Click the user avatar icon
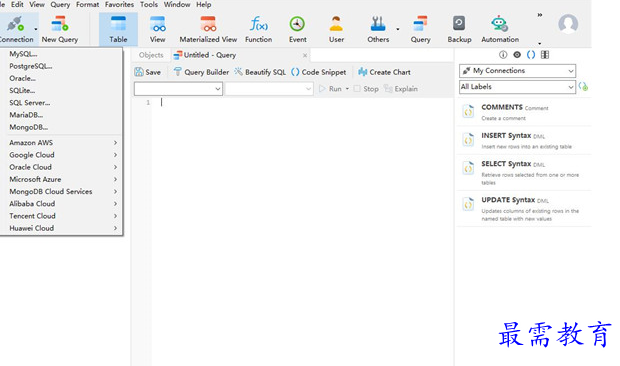 tap(568, 24)
